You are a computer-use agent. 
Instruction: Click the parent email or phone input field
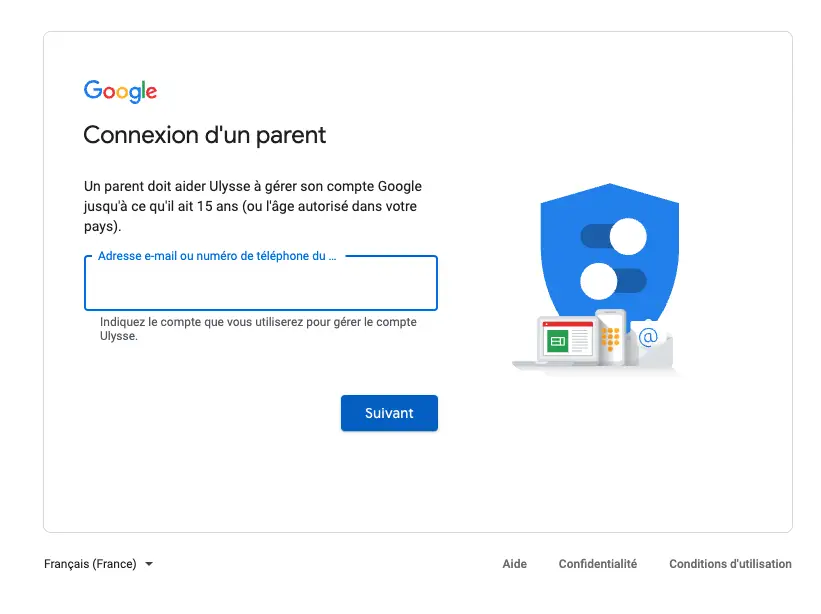pos(261,283)
